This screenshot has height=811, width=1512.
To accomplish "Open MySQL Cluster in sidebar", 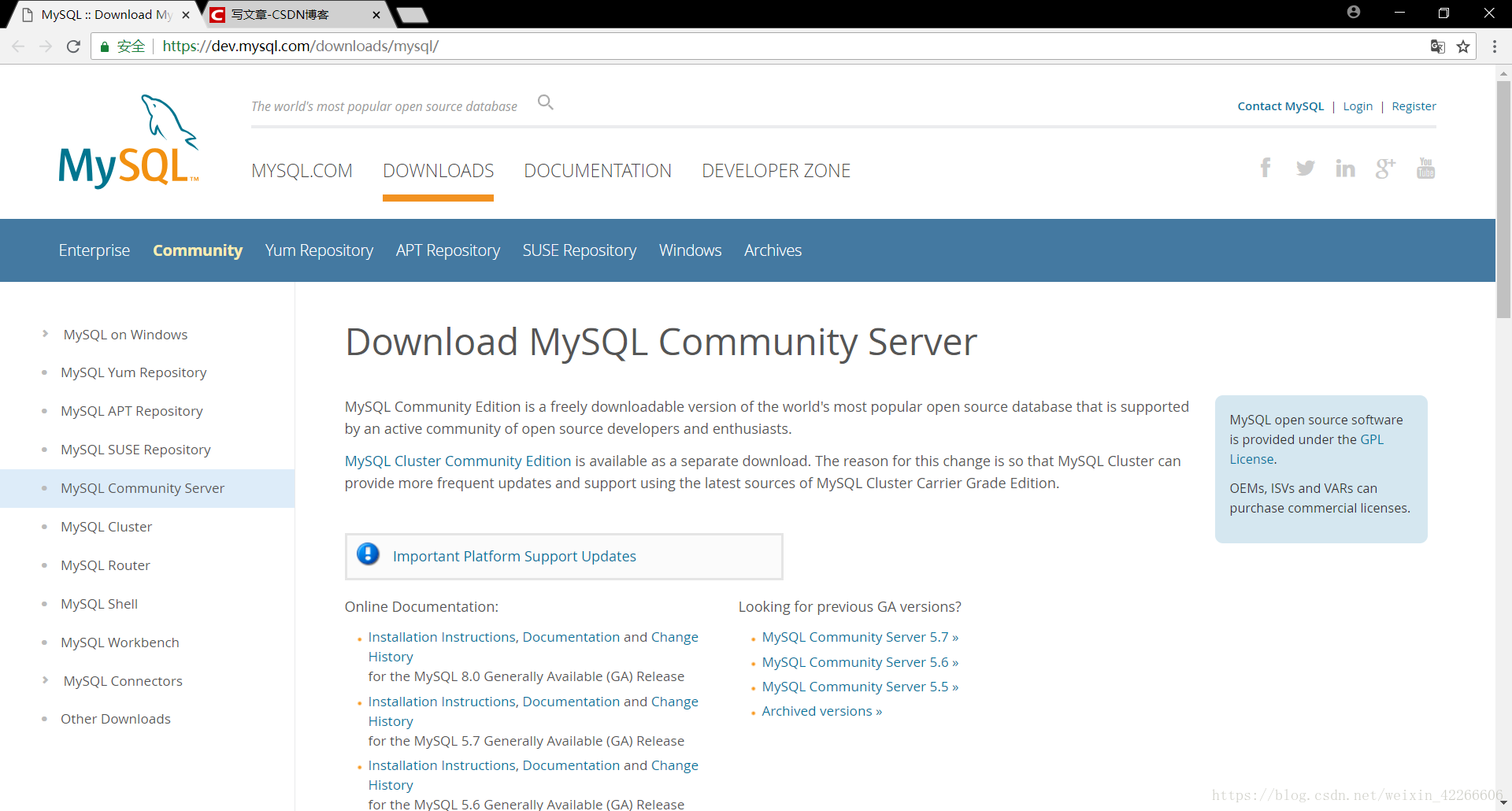I will (106, 527).
